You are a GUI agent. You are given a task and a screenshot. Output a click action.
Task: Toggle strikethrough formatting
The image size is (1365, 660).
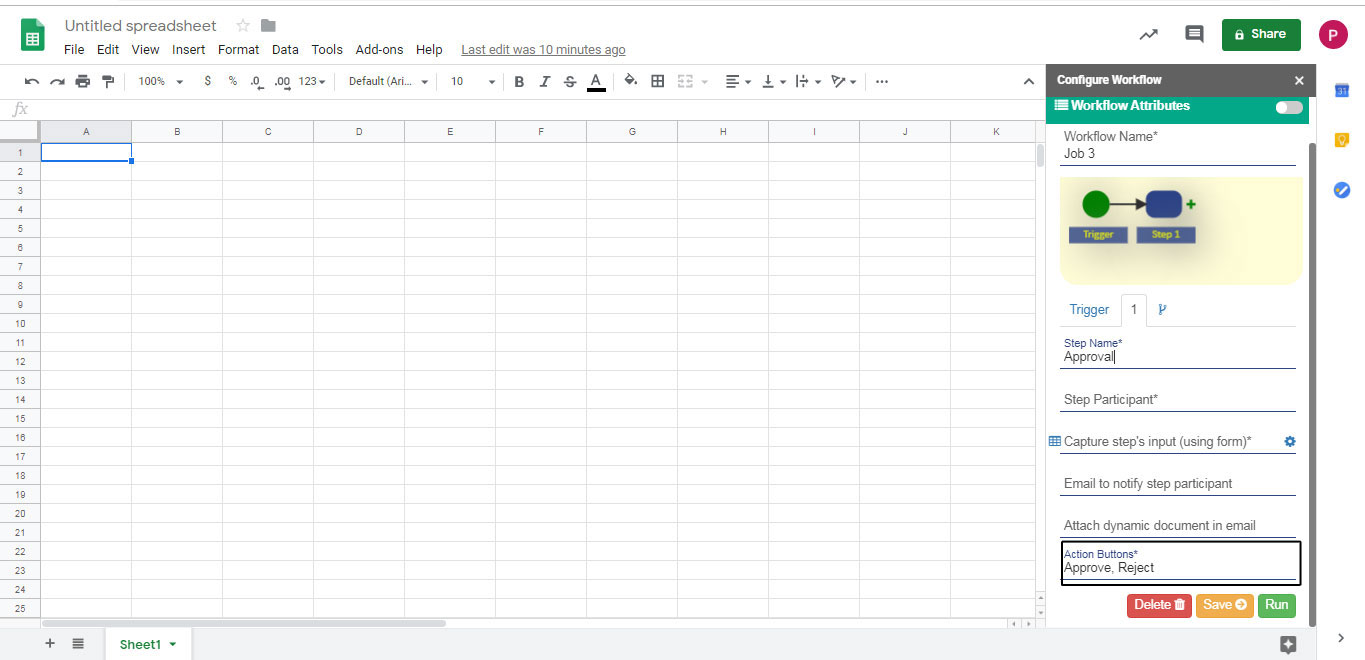tap(570, 81)
